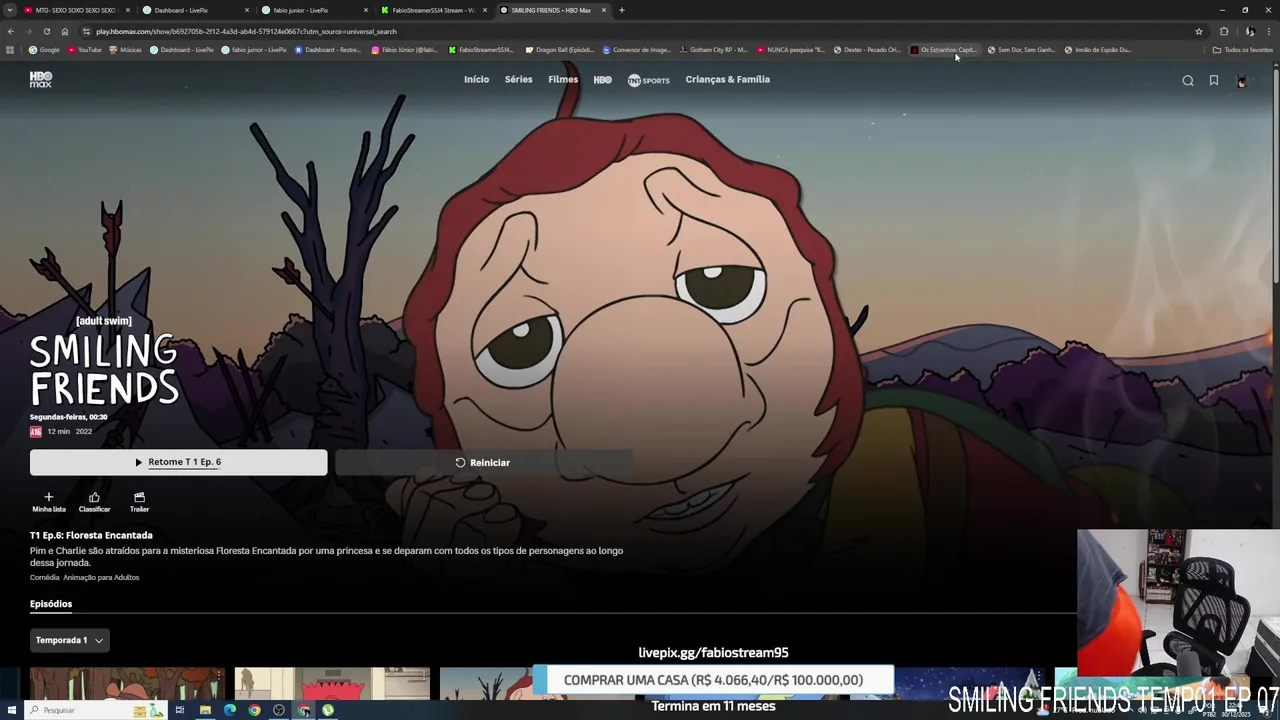
Task: Open the Dexter - Pecado Ori... bookmark
Action: click(867, 50)
